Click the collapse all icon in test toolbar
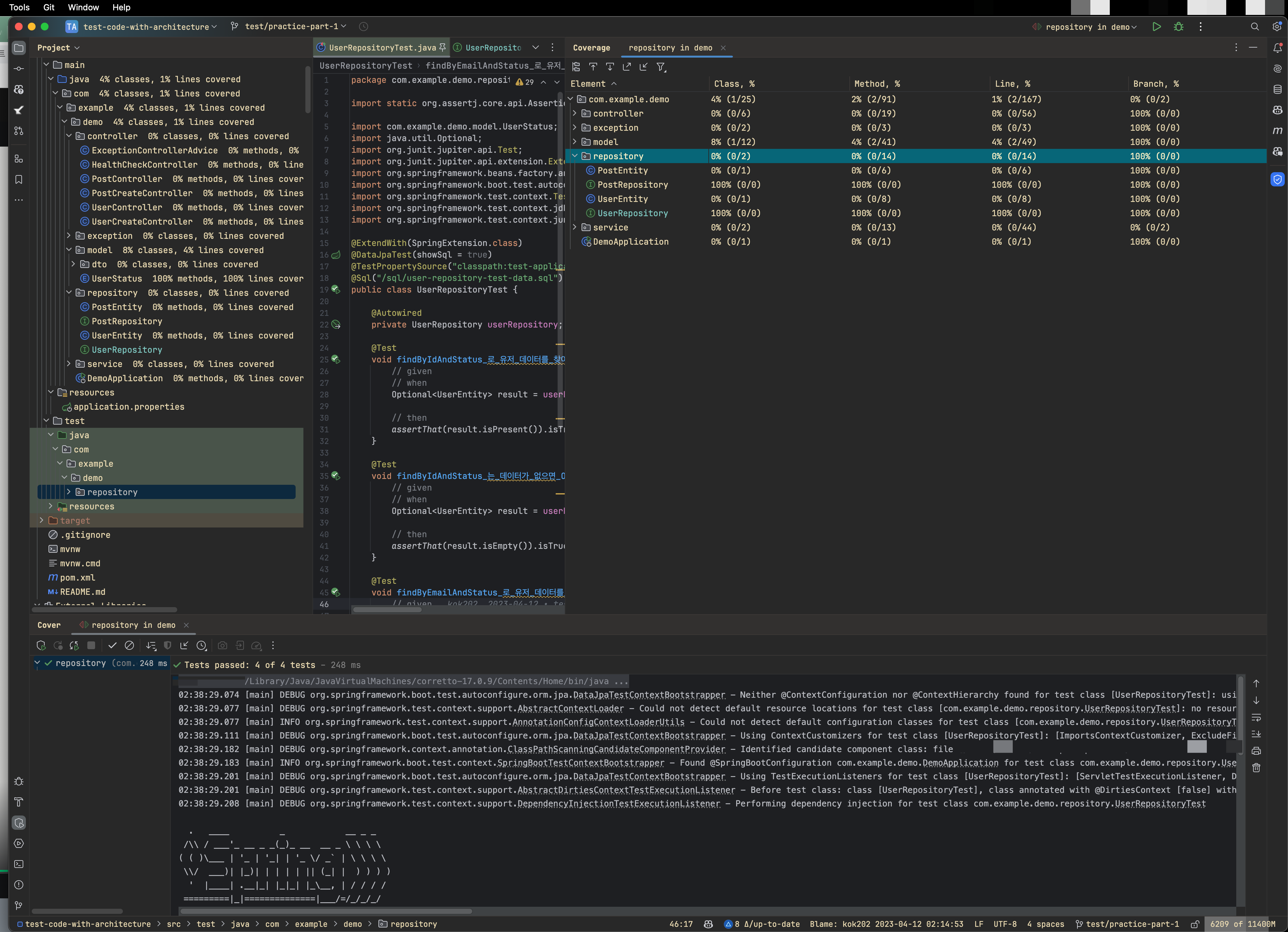The width and height of the screenshot is (1288, 932). click(x=184, y=646)
